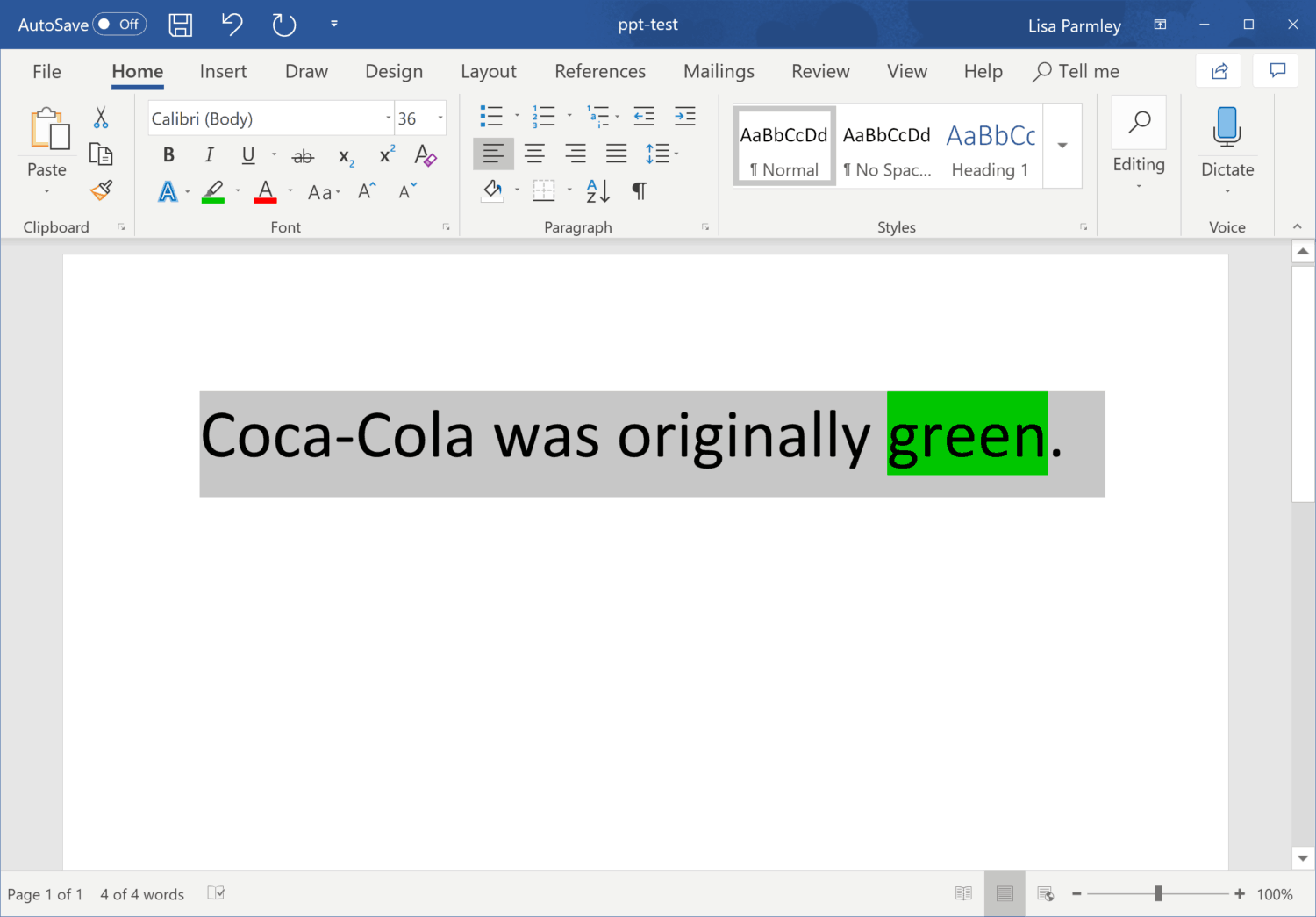
Task: Toggle the AutoSave switch
Action: click(119, 24)
